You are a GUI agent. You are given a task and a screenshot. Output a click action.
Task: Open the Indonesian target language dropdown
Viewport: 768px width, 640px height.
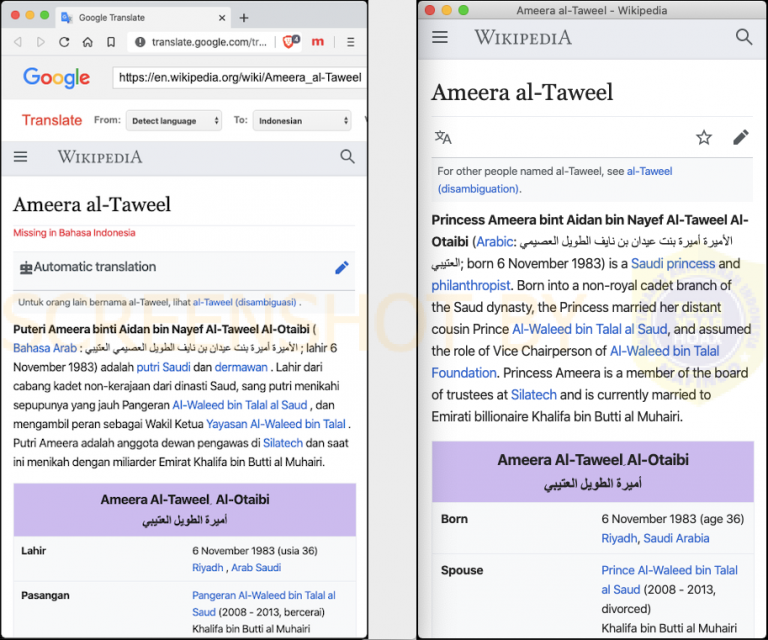point(302,120)
